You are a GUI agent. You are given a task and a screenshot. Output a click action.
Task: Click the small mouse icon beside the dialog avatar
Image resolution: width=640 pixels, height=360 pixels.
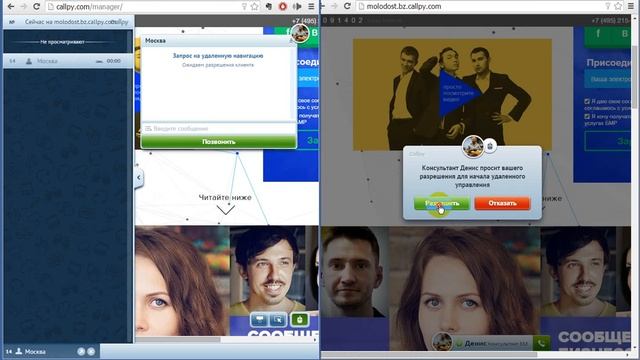(x=490, y=146)
